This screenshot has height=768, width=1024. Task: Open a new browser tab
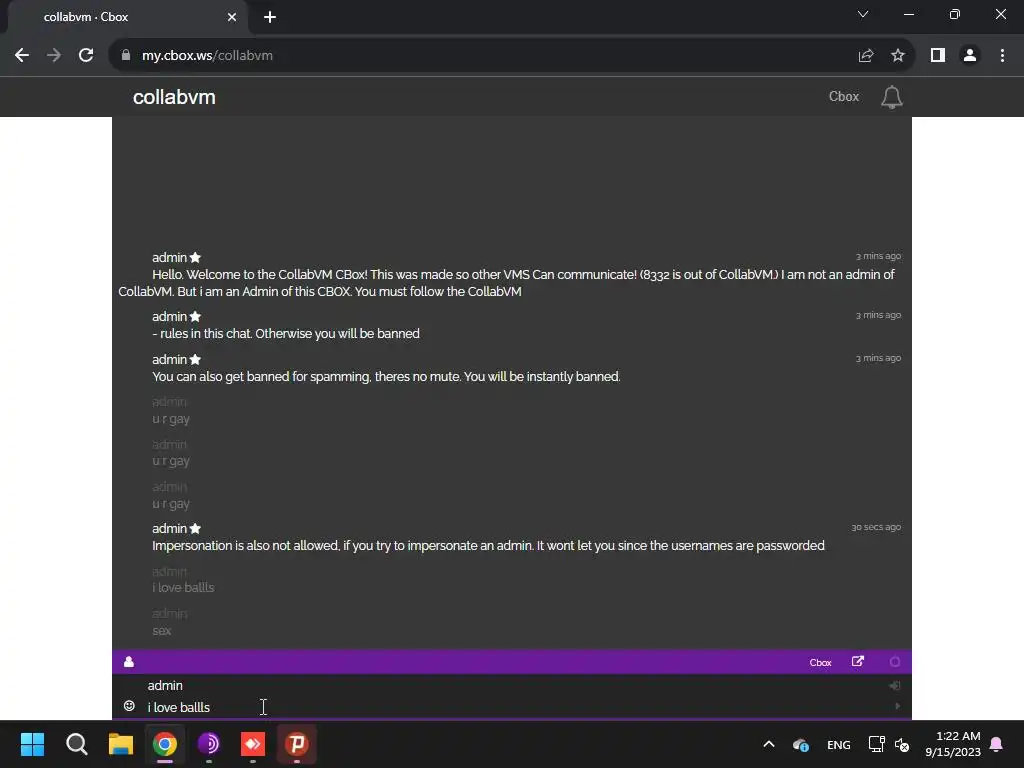pos(270,17)
